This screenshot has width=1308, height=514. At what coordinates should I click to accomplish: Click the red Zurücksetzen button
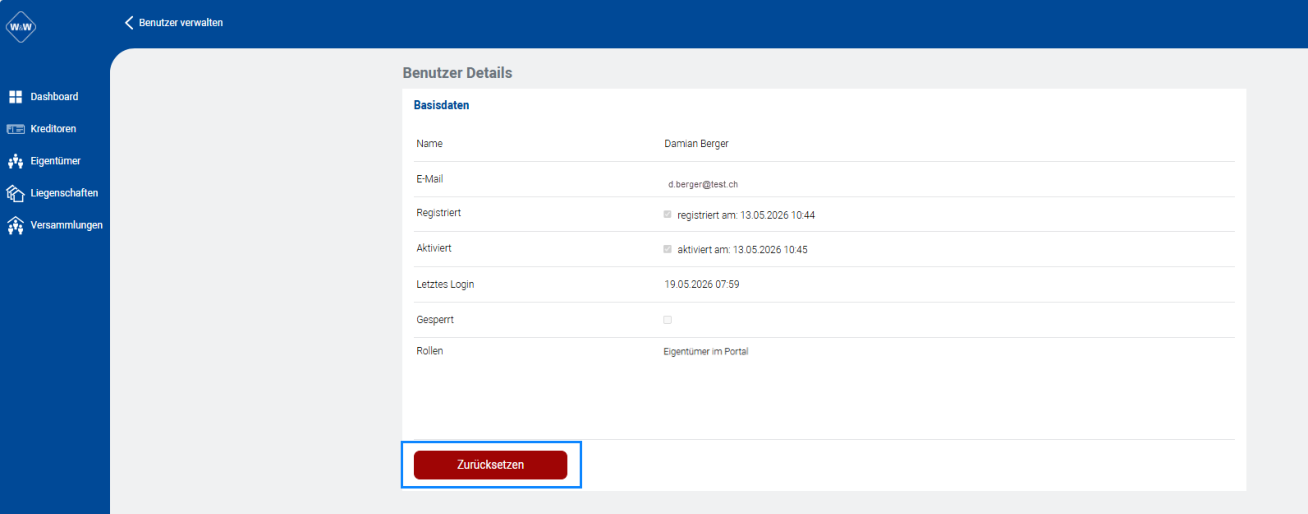coord(490,465)
